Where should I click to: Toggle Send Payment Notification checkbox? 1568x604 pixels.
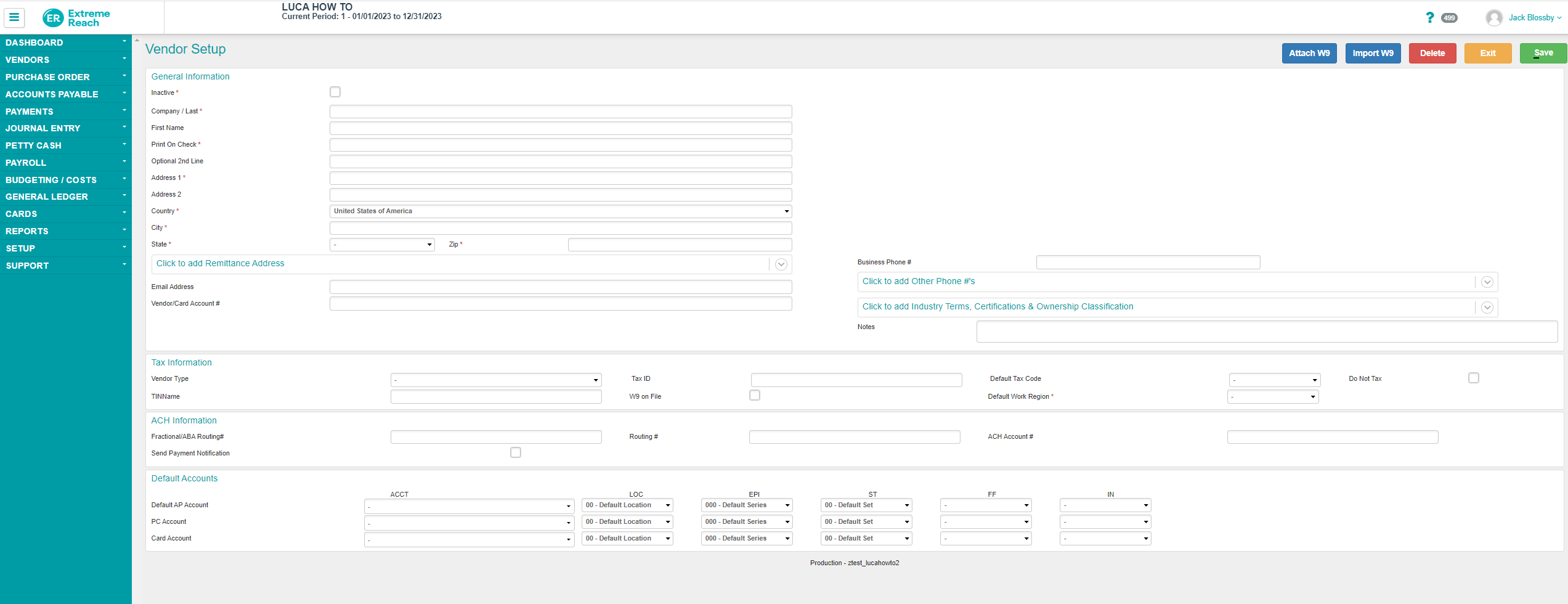click(x=516, y=453)
